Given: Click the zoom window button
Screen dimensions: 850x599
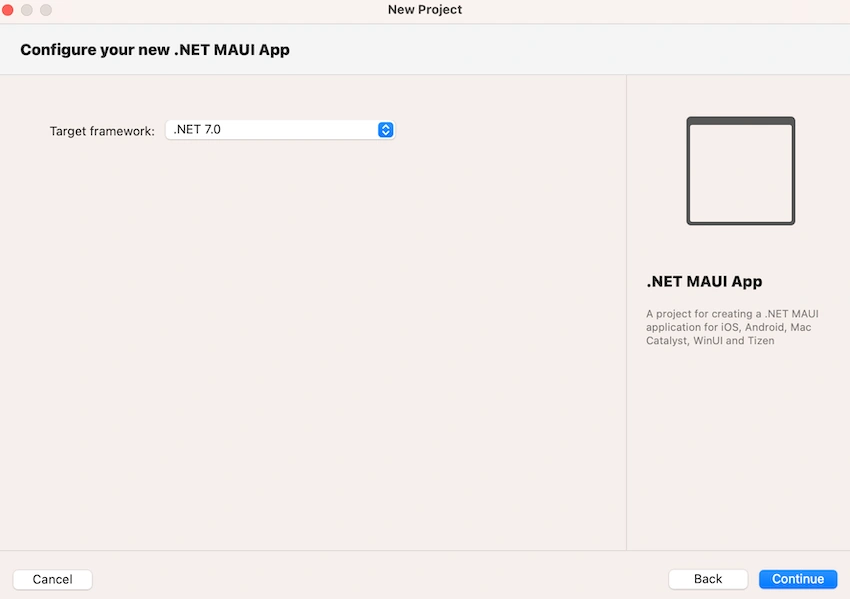Looking at the screenshot, I should pyautogui.click(x=46, y=10).
